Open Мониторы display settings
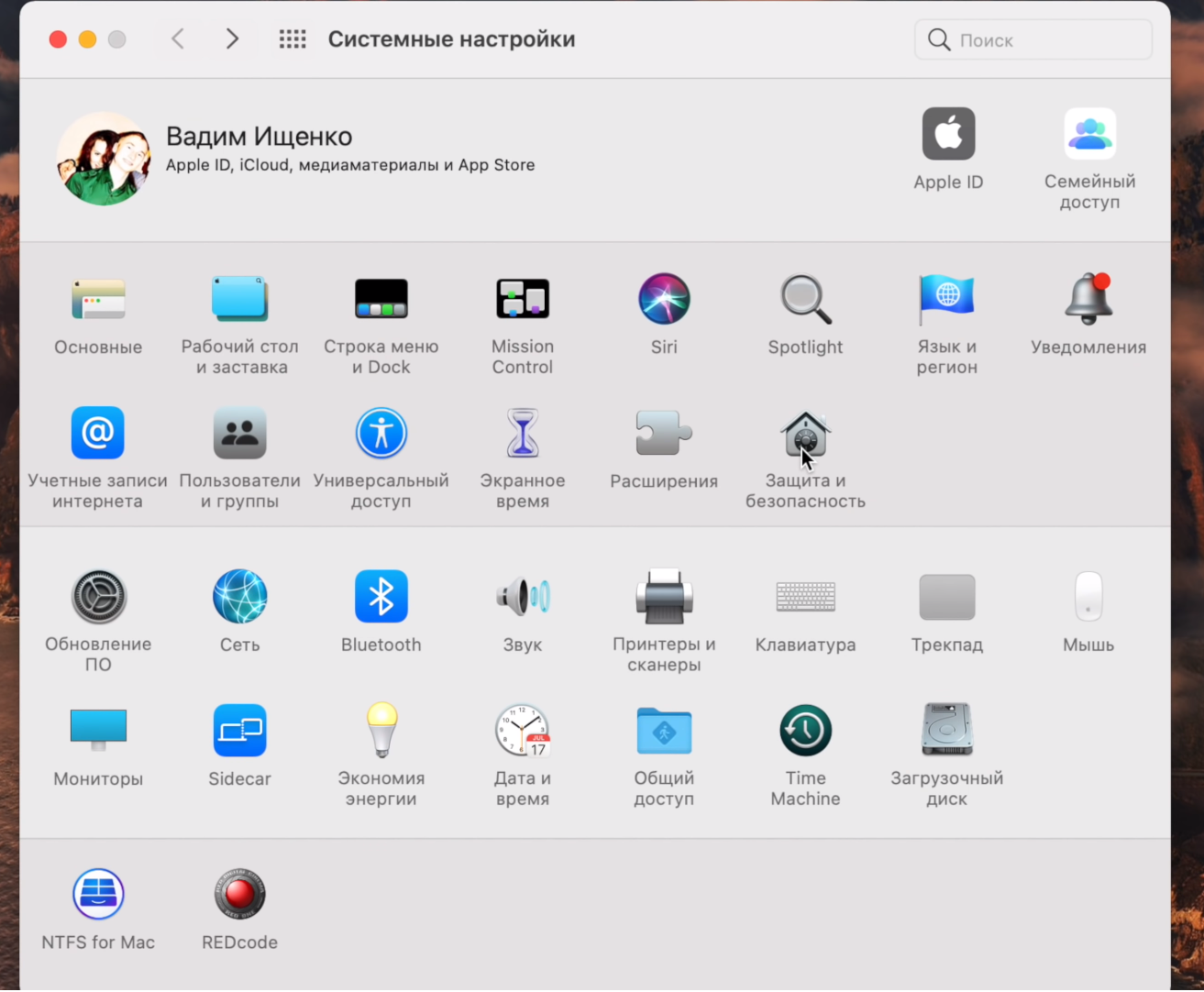 [x=98, y=731]
